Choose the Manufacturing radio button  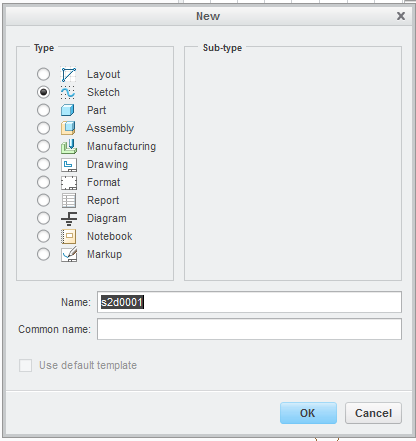[x=43, y=146]
